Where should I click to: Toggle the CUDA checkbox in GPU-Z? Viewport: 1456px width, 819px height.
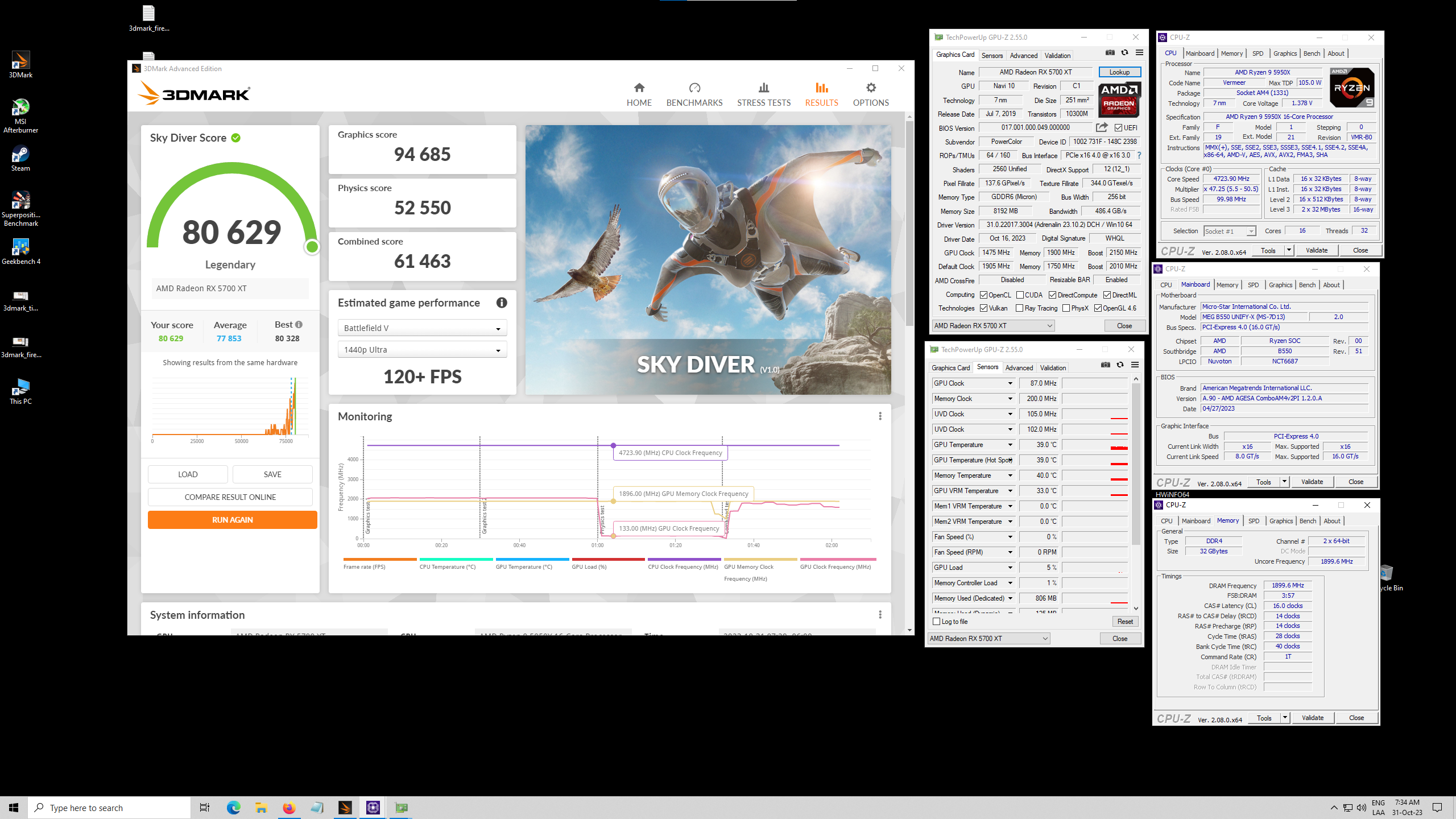coord(1020,295)
